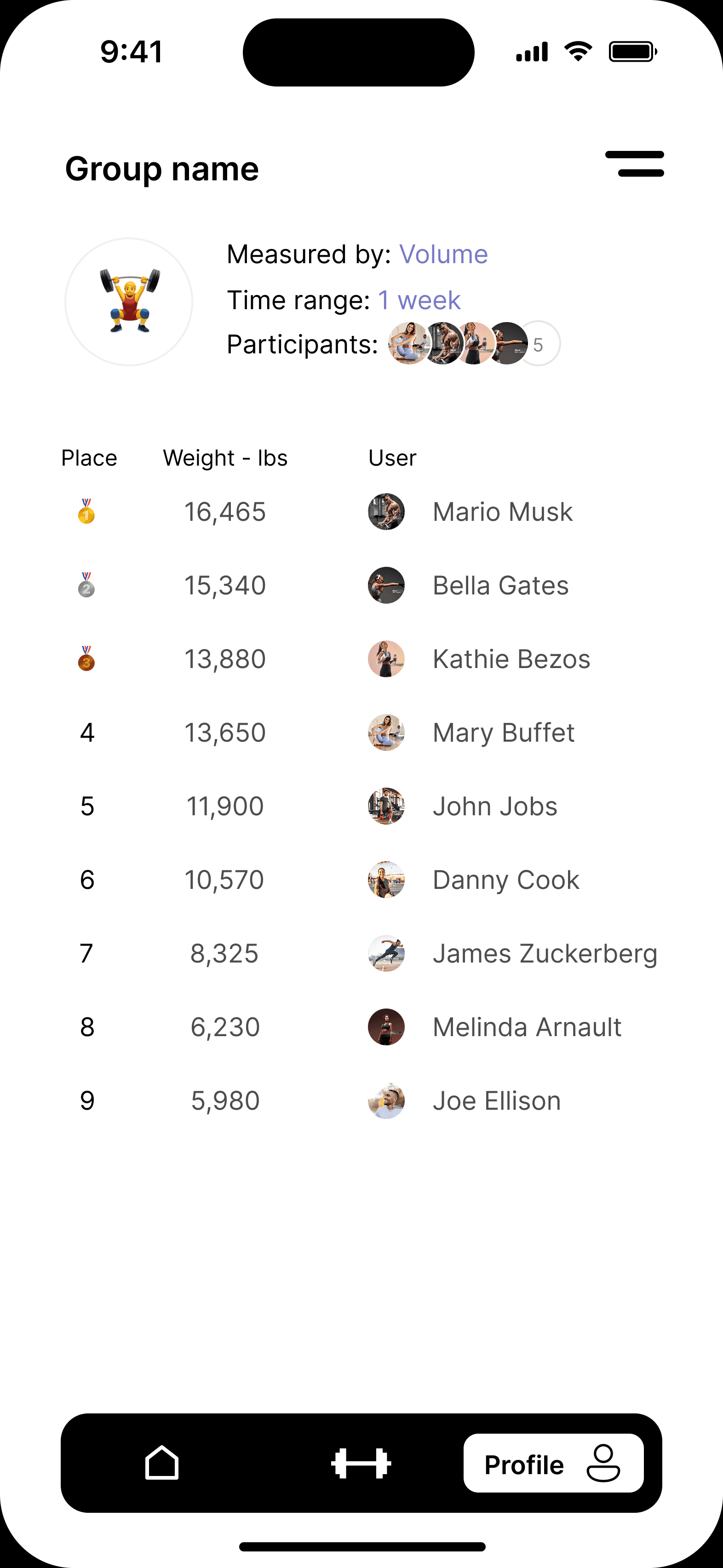
Task: Tap Mary Buffet's avatar photo
Action: point(386,732)
